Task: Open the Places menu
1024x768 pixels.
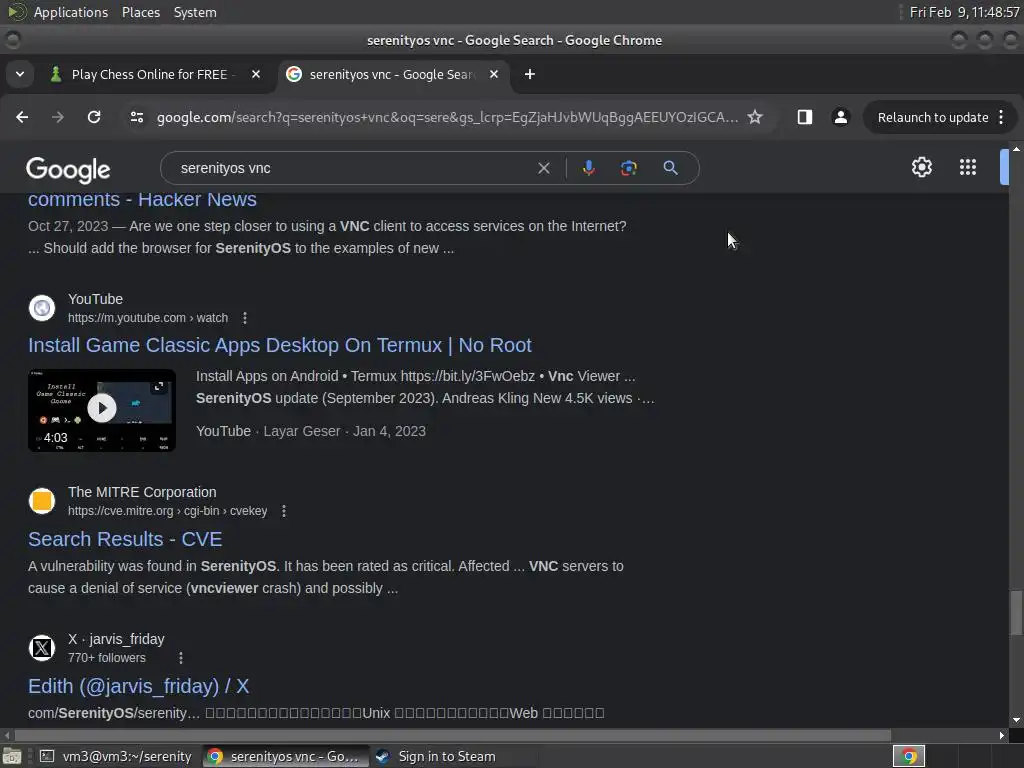Action: [140, 12]
